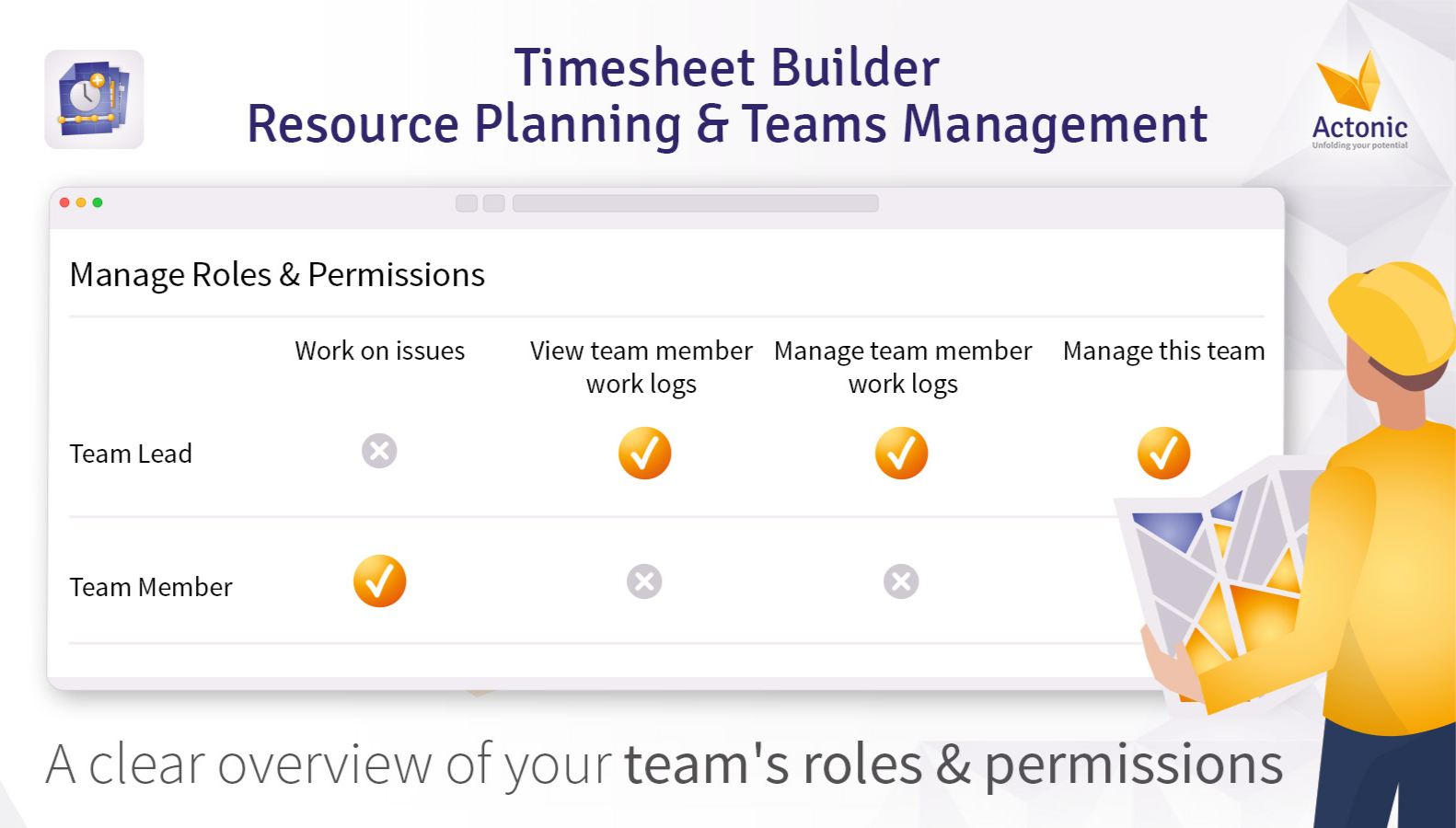Click the Team Lead row label
1456x828 pixels.
click(131, 454)
